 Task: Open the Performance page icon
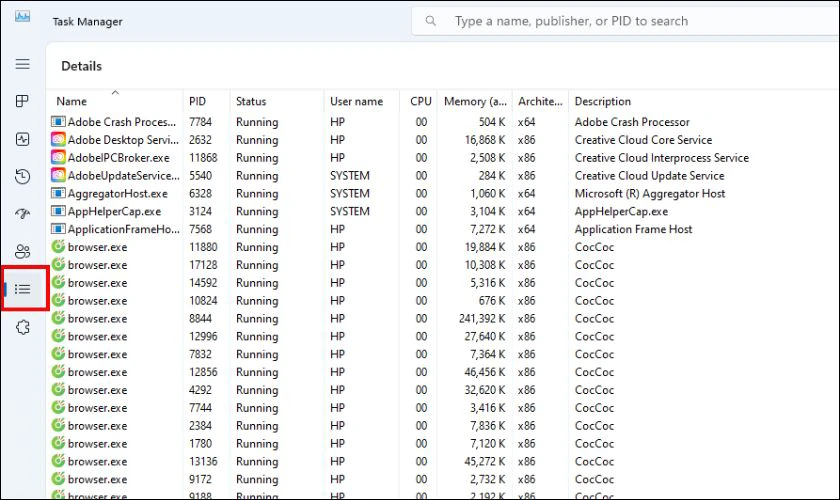(22, 139)
